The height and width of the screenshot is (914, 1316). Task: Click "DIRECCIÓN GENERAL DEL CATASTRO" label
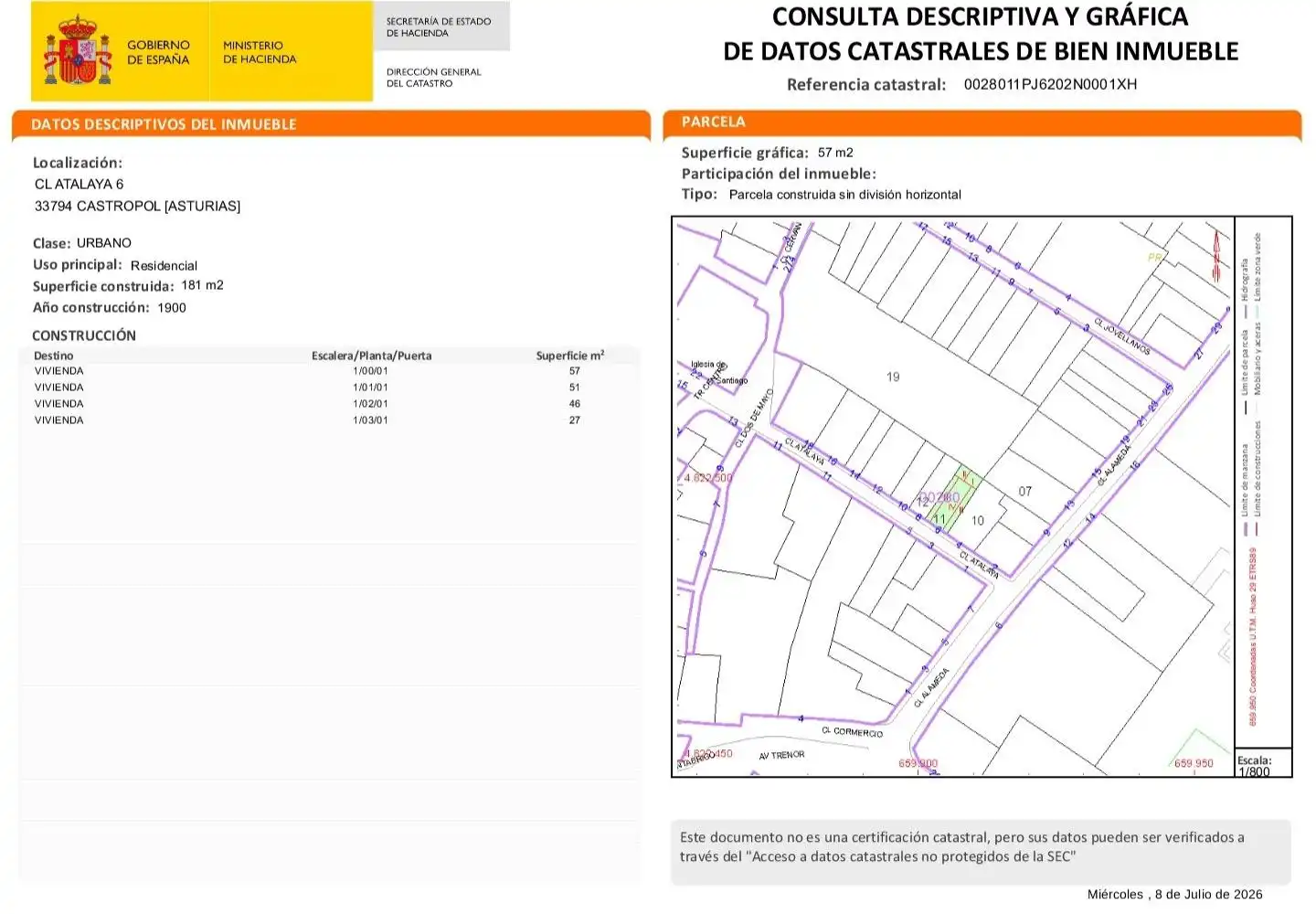tap(433, 78)
